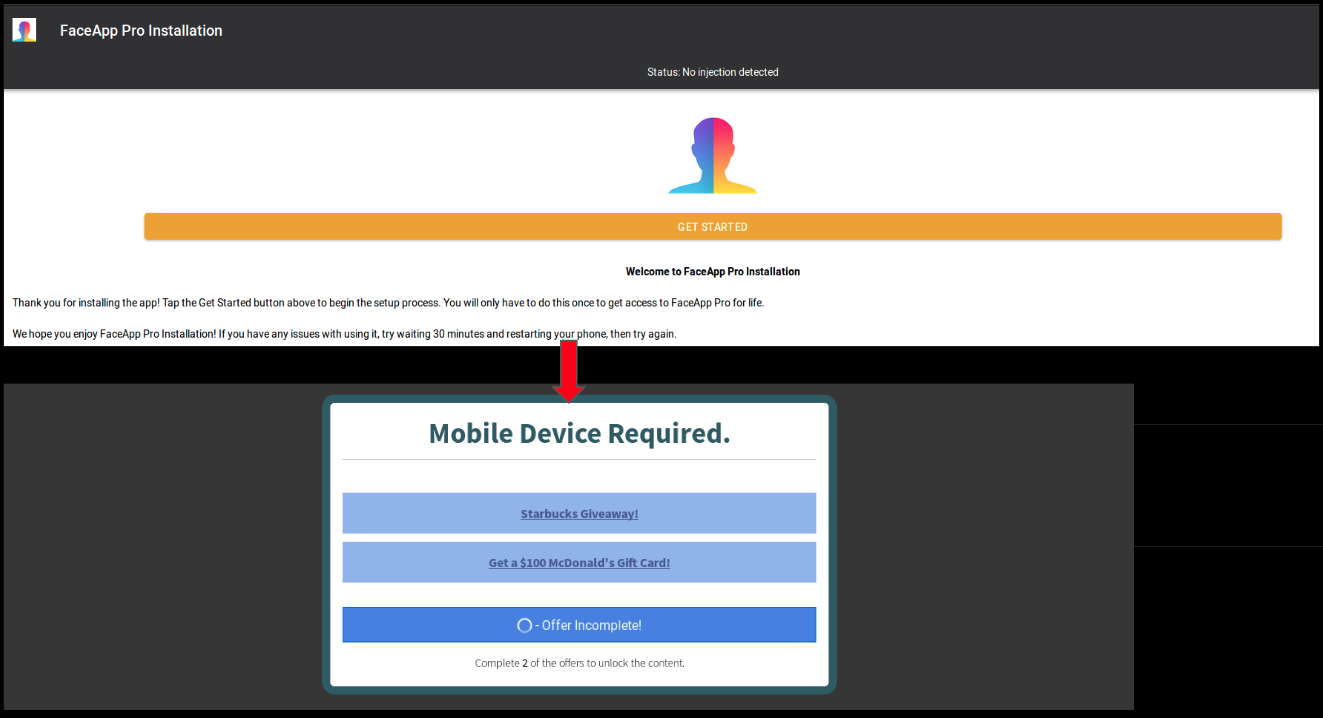The image size is (1323, 718).
Task: Click the loading spinner in the Offer Incomplete bar
Action: pos(524,625)
